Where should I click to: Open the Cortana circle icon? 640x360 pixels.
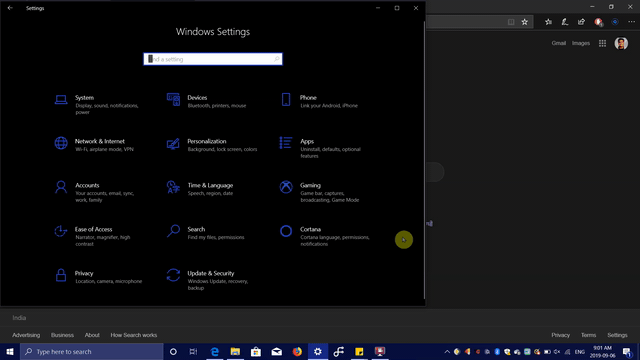click(286, 231)
